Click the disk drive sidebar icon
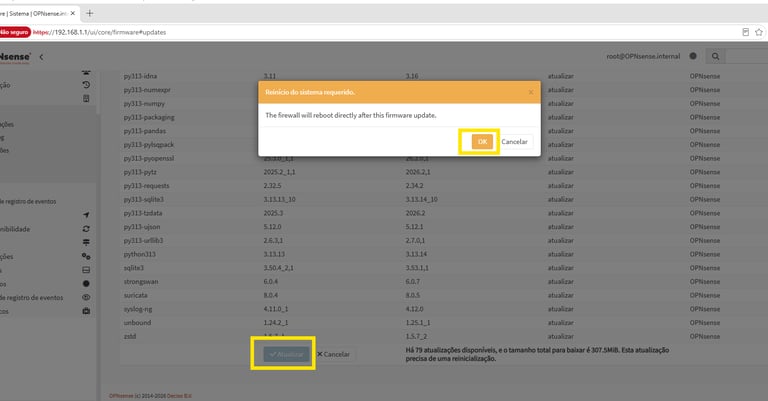Screen dimensions: 768x401 click(x=86, y=270)
